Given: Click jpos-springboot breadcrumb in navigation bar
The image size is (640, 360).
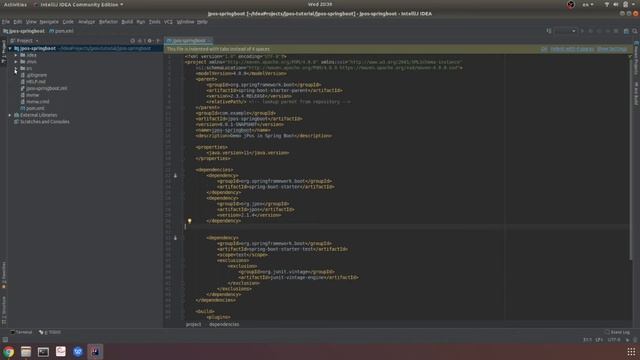Looking at the screenshot, I should (24, 31).
